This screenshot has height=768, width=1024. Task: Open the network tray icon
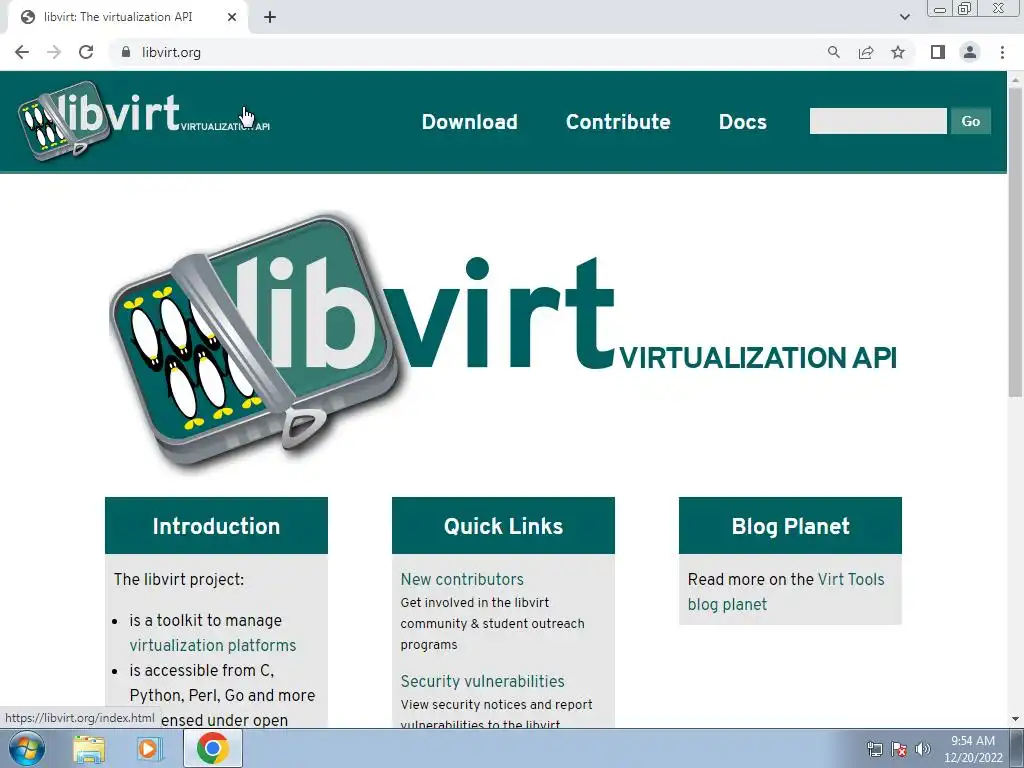coord(874,749)
